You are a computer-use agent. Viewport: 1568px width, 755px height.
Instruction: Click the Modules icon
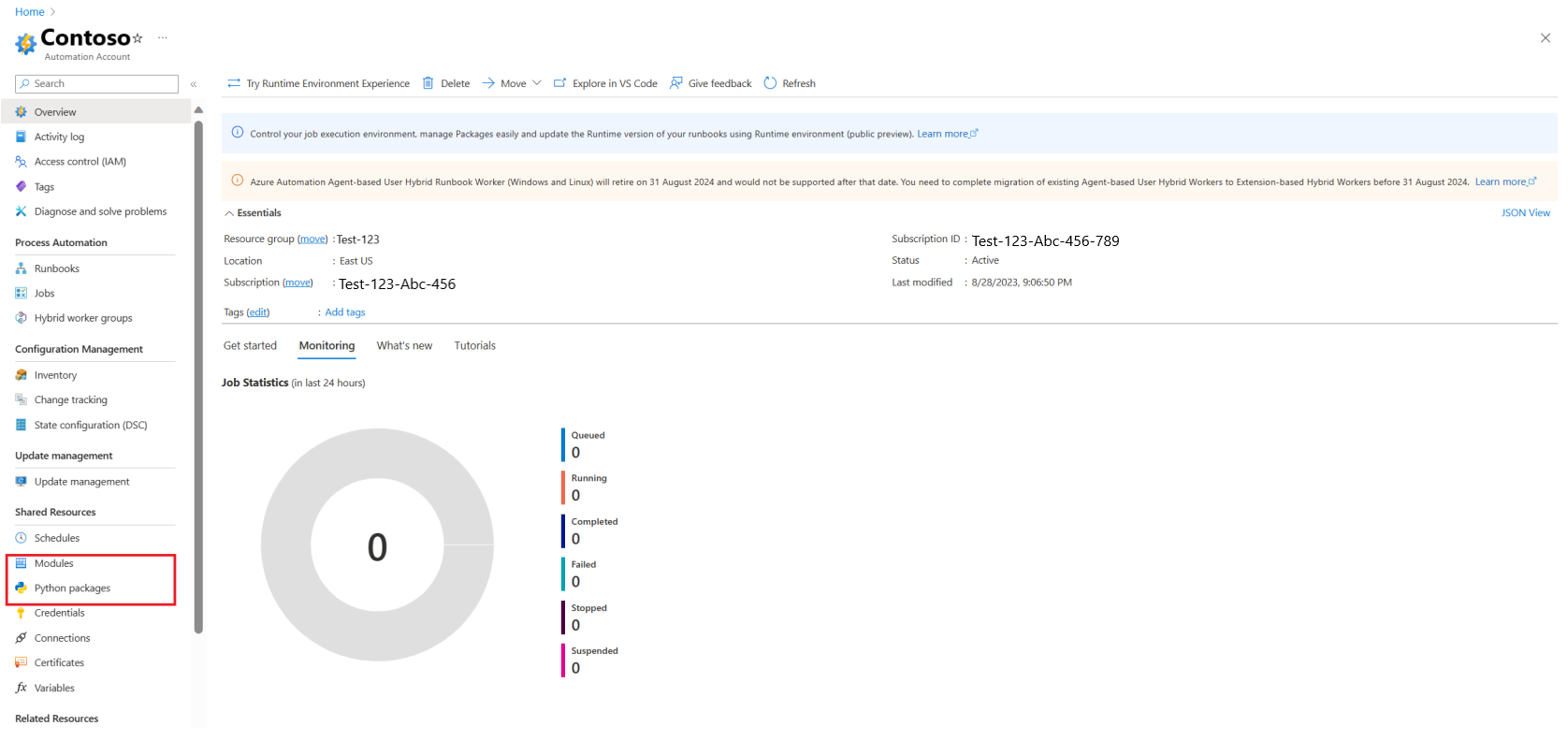[x=22, y=563]
